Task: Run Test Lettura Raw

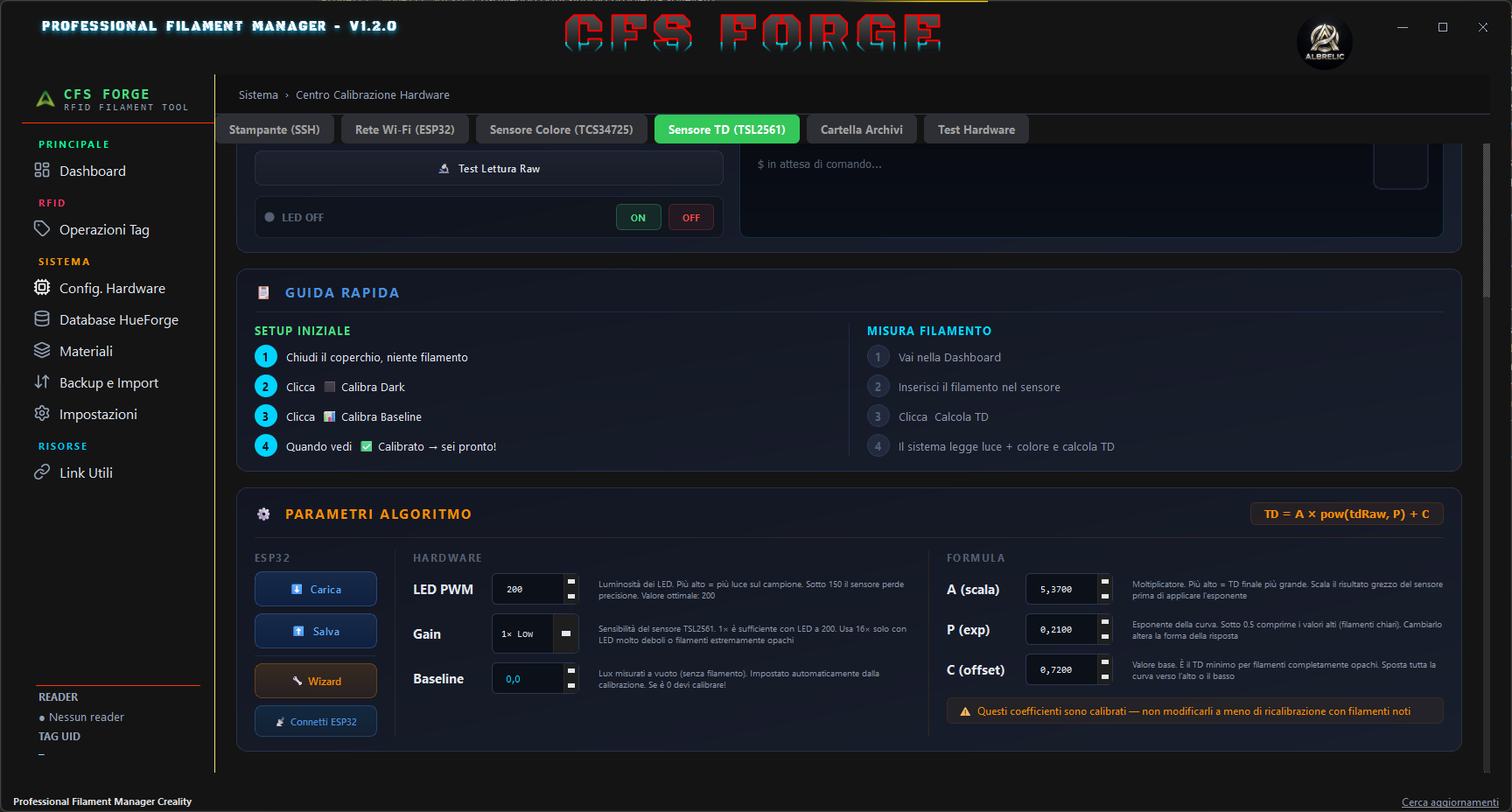Action: (x=489, y=168)
